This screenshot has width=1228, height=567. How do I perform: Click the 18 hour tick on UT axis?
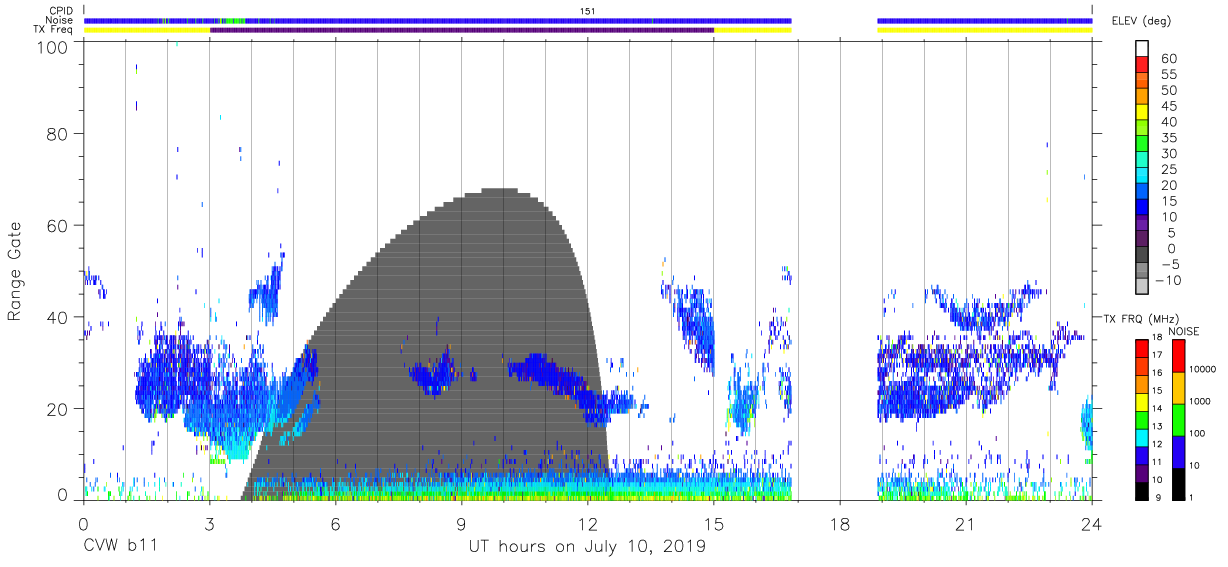840,524
